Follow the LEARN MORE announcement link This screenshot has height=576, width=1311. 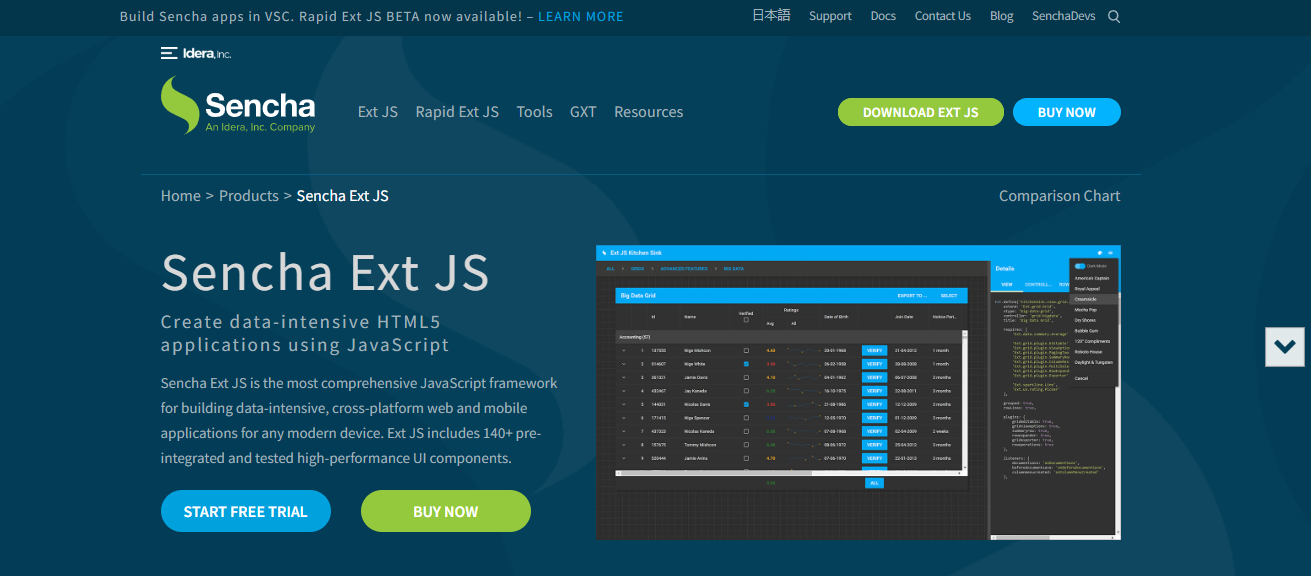580,16
